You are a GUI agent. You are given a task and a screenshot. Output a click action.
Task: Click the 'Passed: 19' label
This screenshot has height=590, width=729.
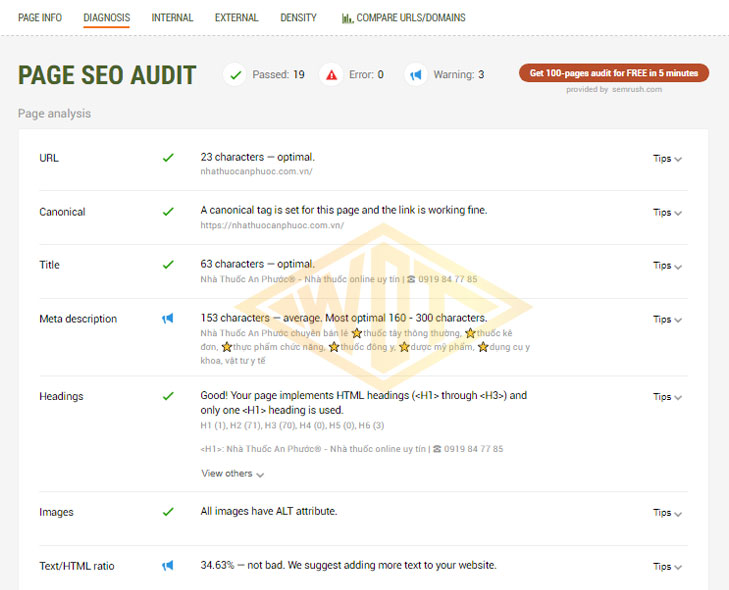[x=278, y=74]
